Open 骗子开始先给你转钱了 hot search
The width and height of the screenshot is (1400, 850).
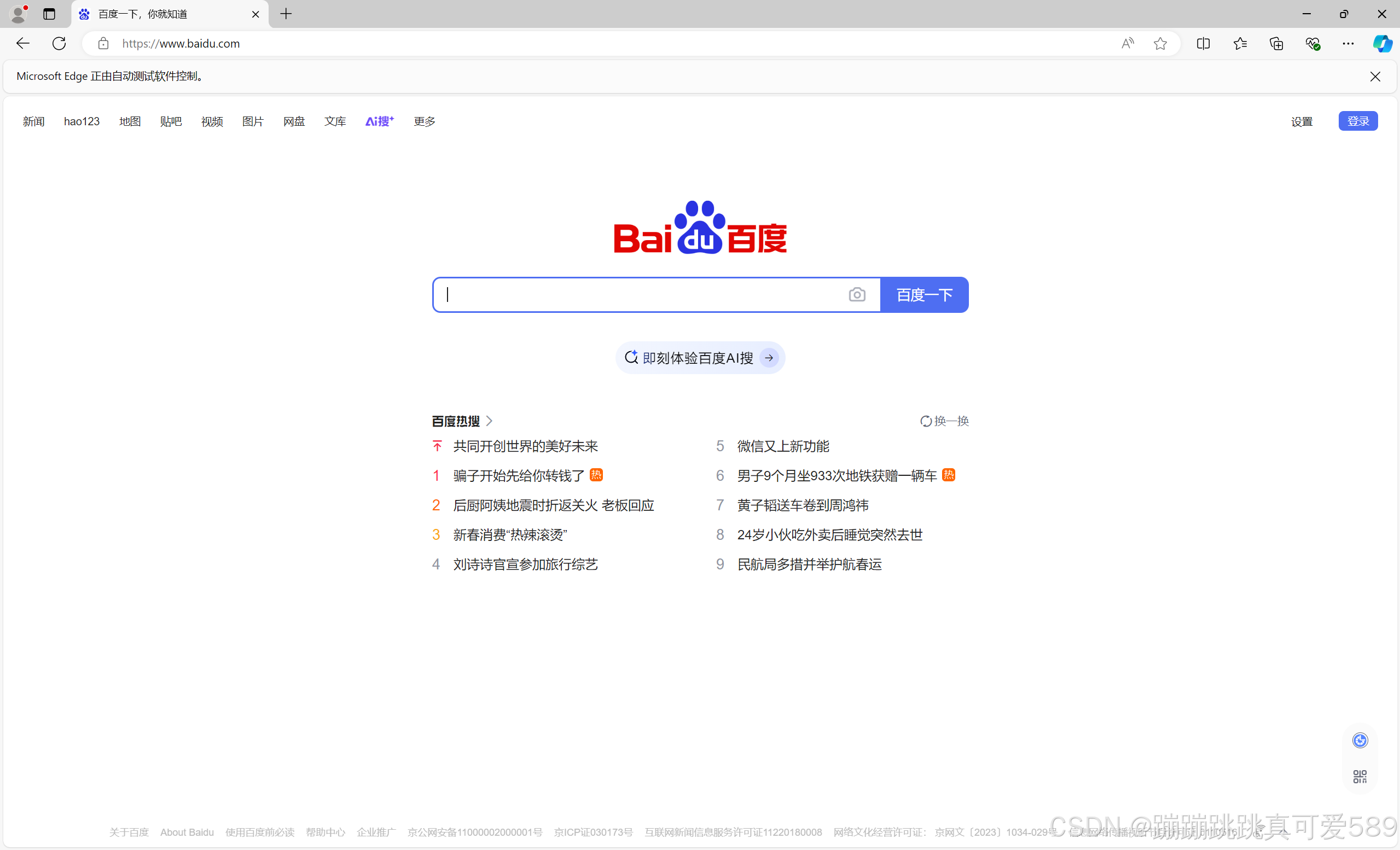point(519,475)
